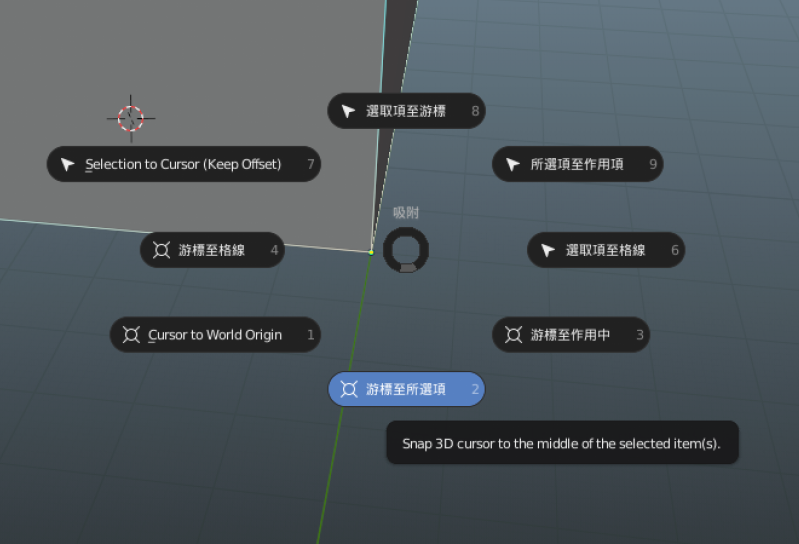Screen dimensions: 799x544
Task: Click cursor icon on 游標至格線 entry
Action: click(x=162, y=250)
